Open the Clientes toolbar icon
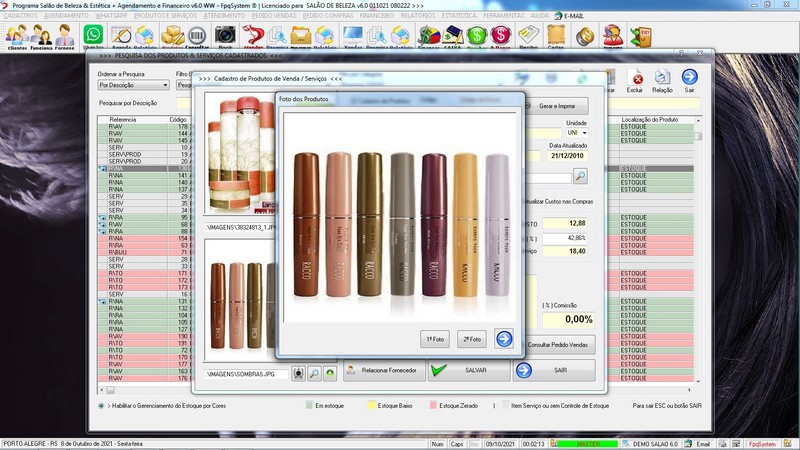 17,35
